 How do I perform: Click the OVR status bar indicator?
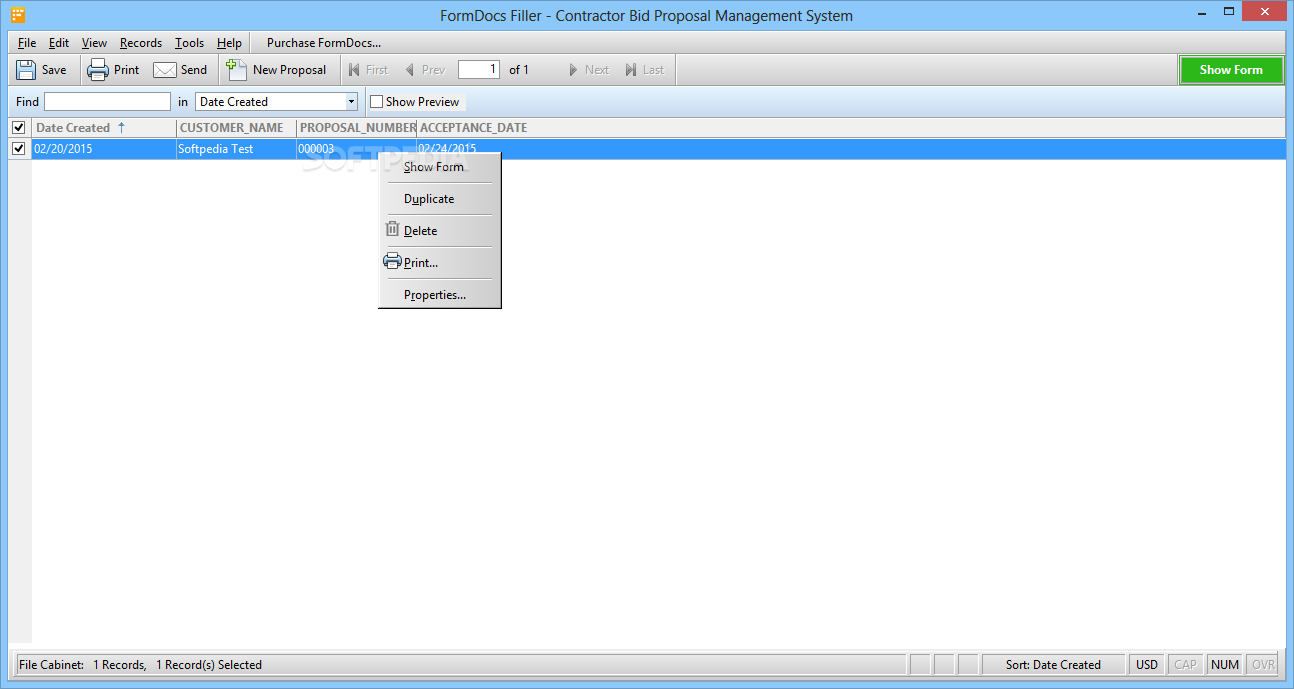pos(1264,665)
